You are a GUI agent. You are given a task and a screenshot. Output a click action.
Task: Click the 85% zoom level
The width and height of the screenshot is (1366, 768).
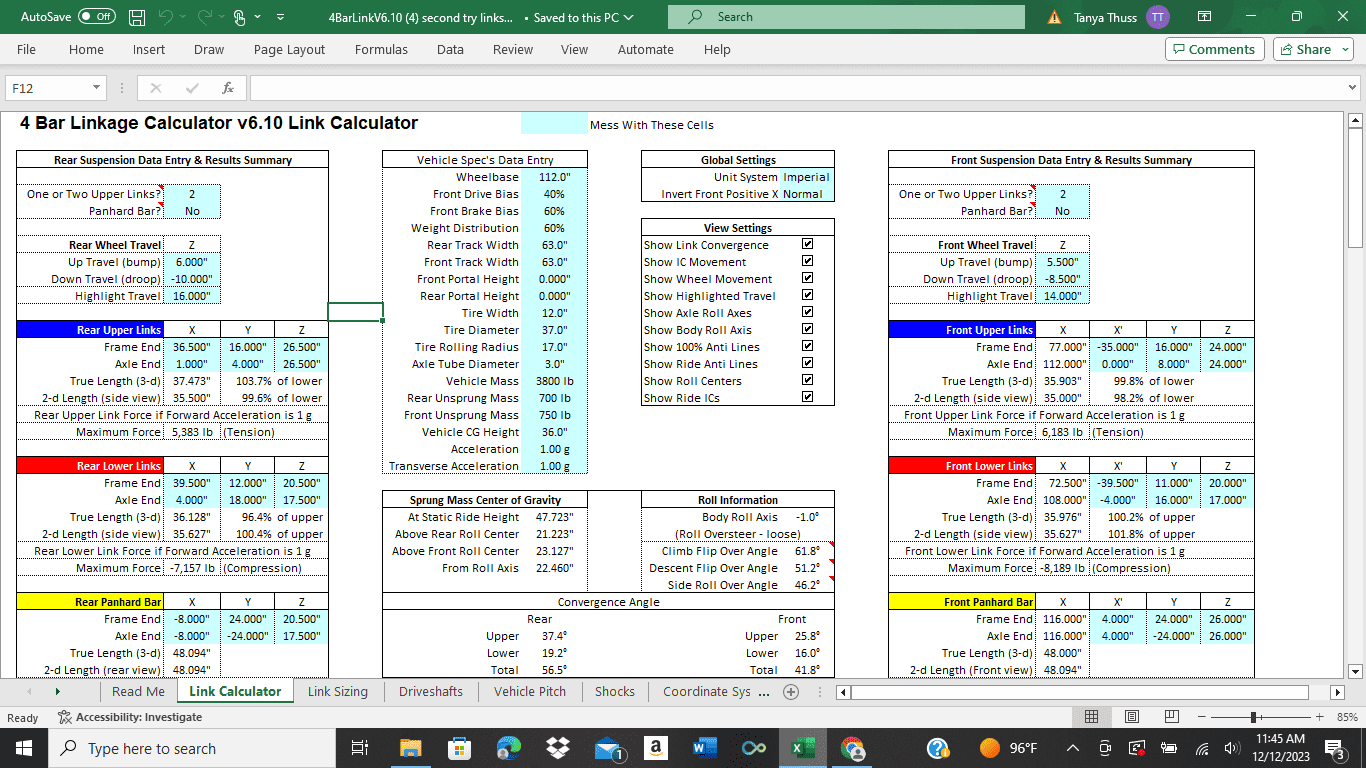tap(1347, 717)
